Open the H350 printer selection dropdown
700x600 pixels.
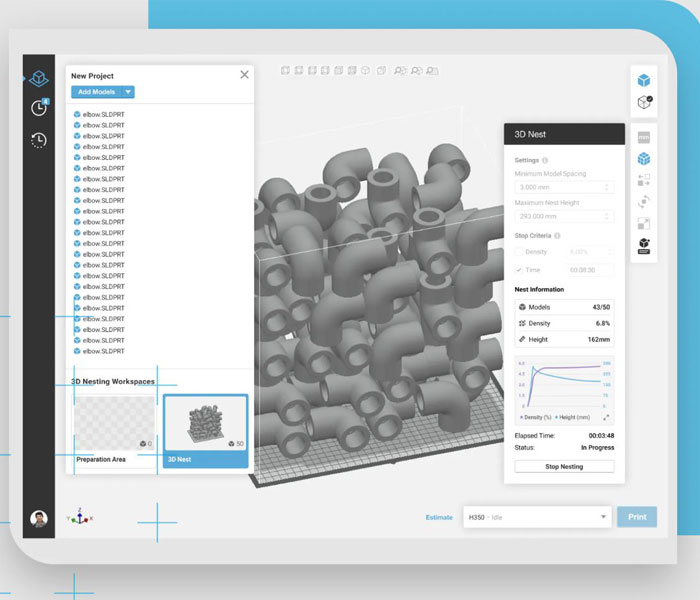603,517
